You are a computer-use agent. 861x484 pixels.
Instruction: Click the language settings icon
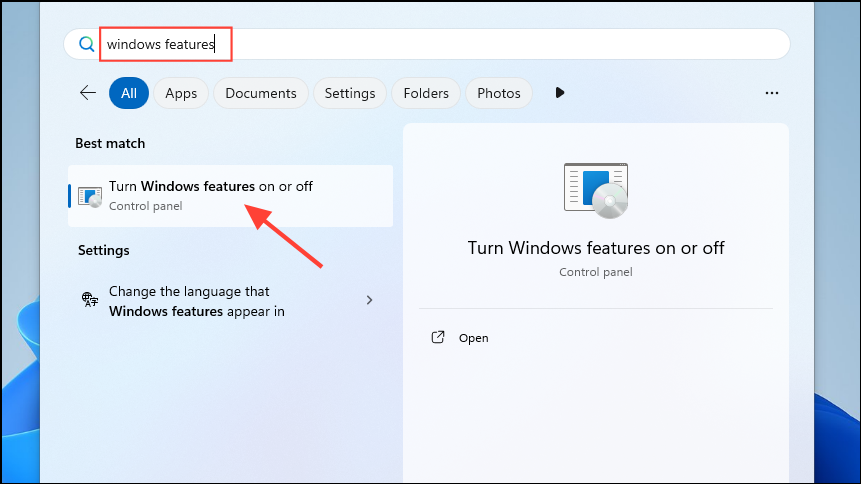coord(90,299)
